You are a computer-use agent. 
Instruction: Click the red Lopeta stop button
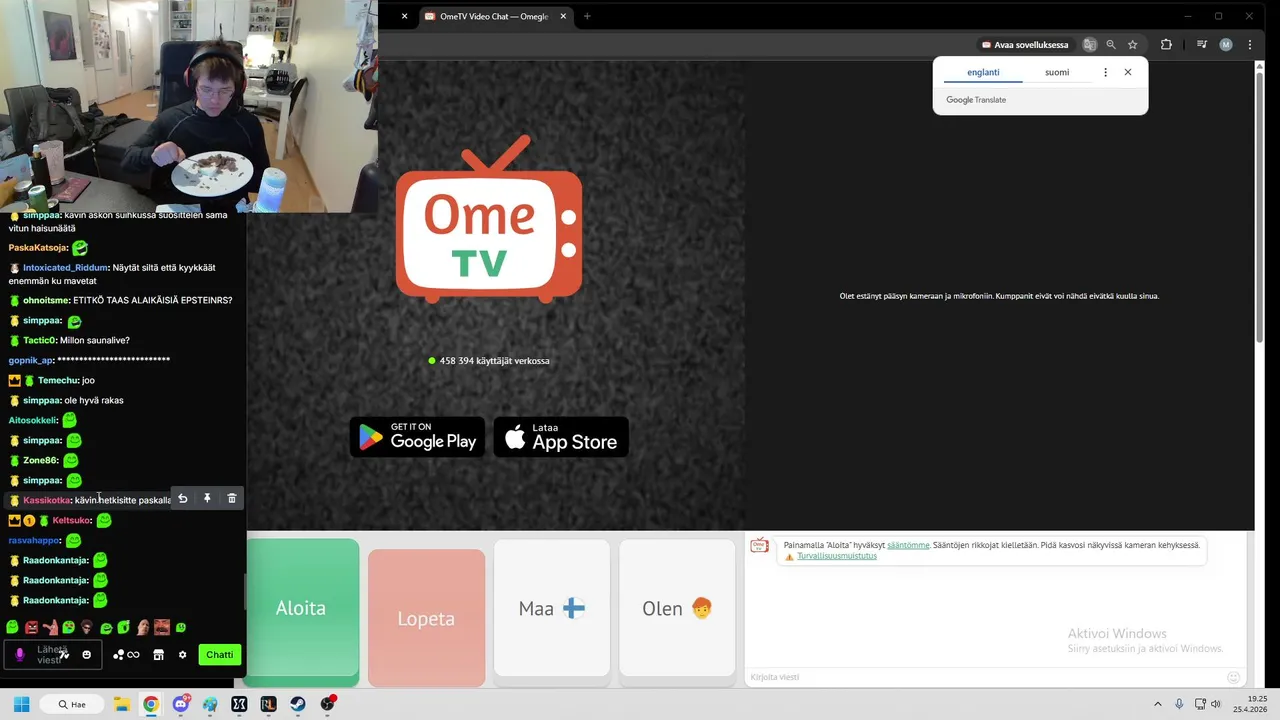(426, 618)
